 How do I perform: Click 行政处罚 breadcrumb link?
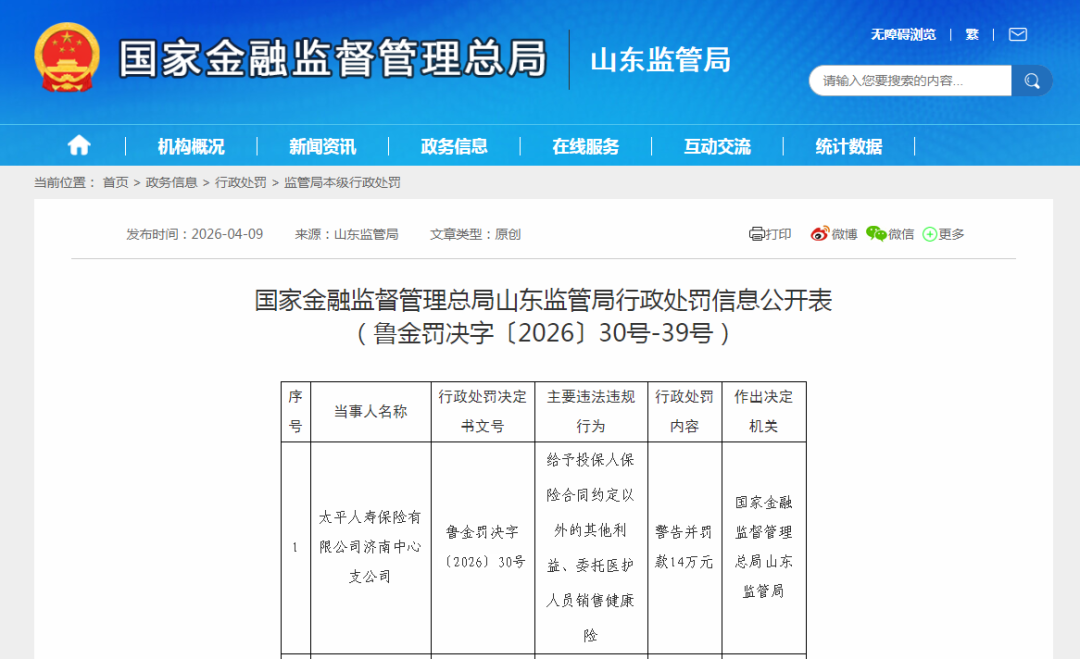click(240, 182)
